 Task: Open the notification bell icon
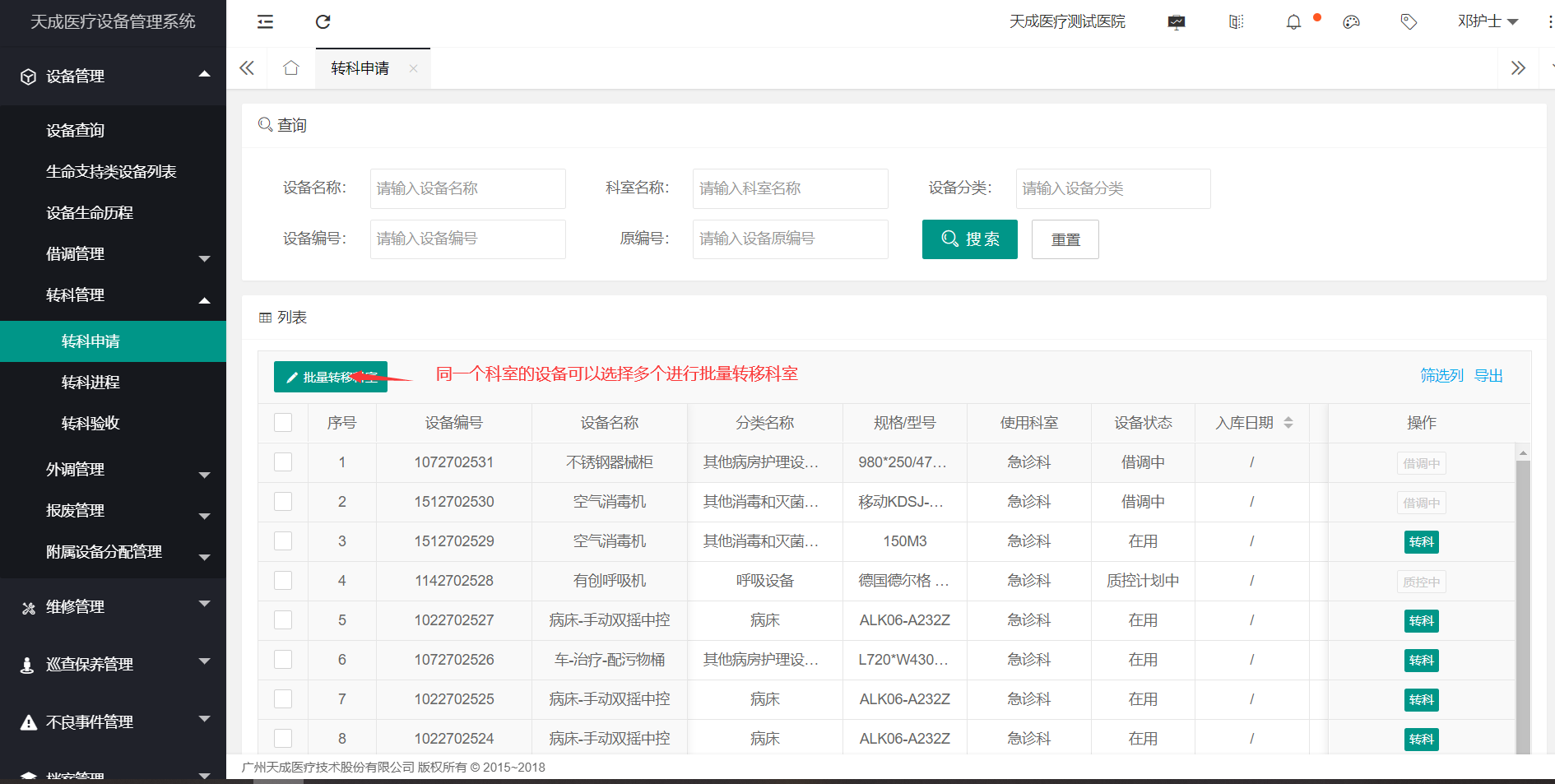[x=1293, y=22]
